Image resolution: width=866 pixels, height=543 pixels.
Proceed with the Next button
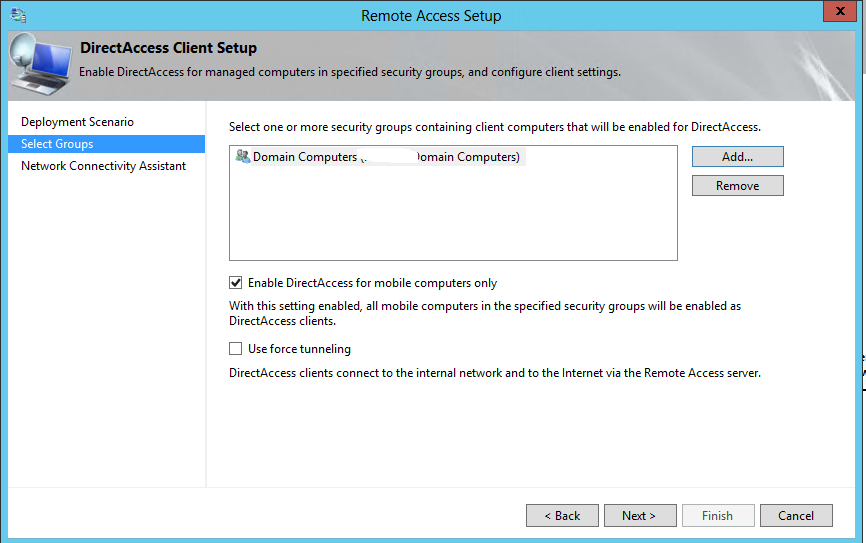638,516
